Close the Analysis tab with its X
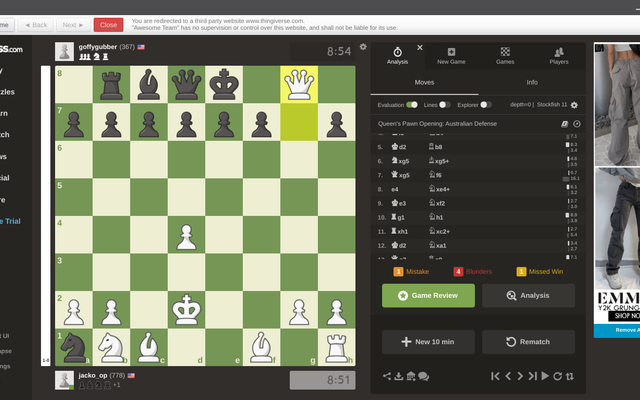The height and width of the screenshot is (400, 640). [x=420, y=47]
